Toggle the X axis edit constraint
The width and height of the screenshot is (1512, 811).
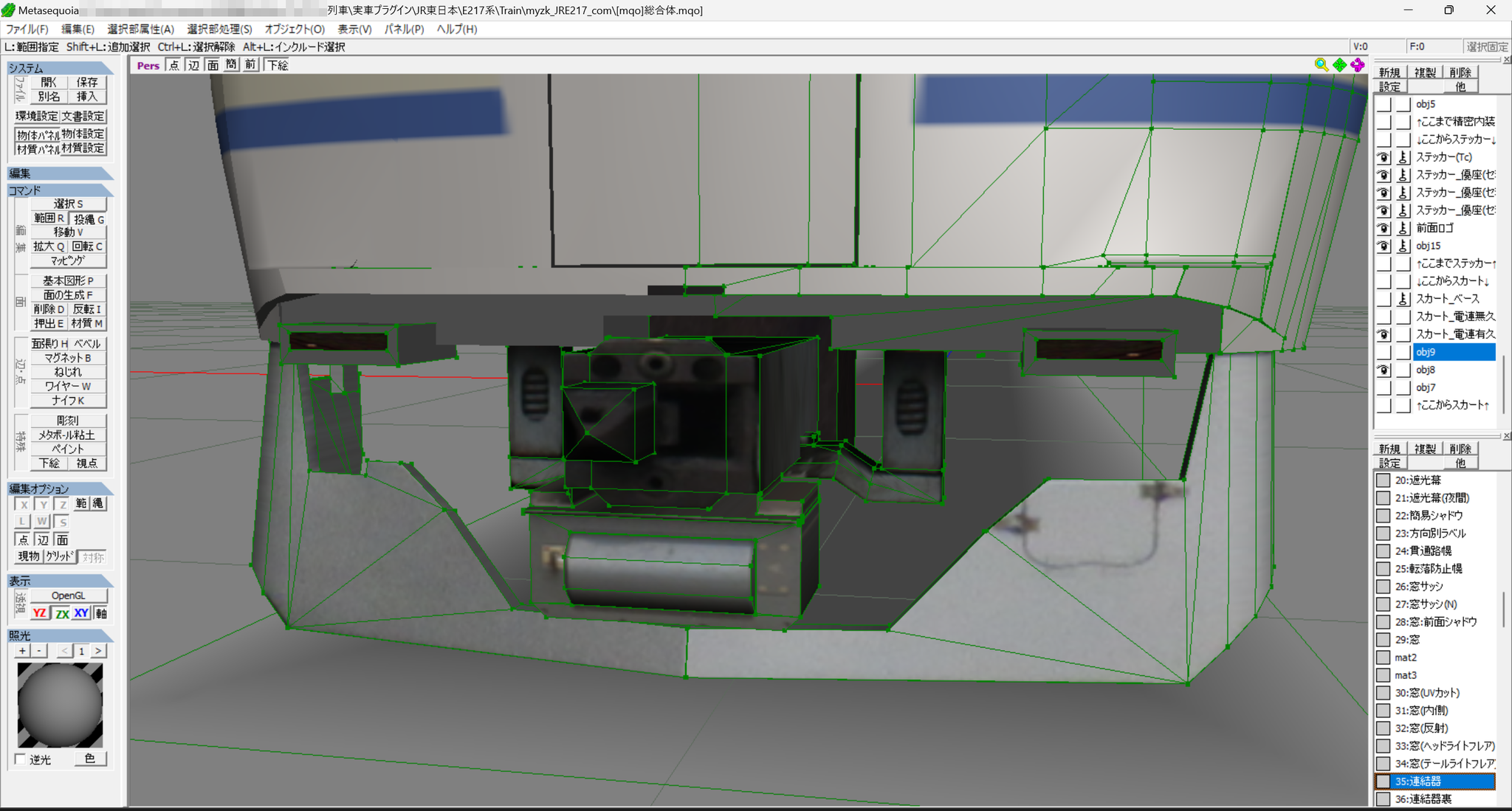click(24, 504)
